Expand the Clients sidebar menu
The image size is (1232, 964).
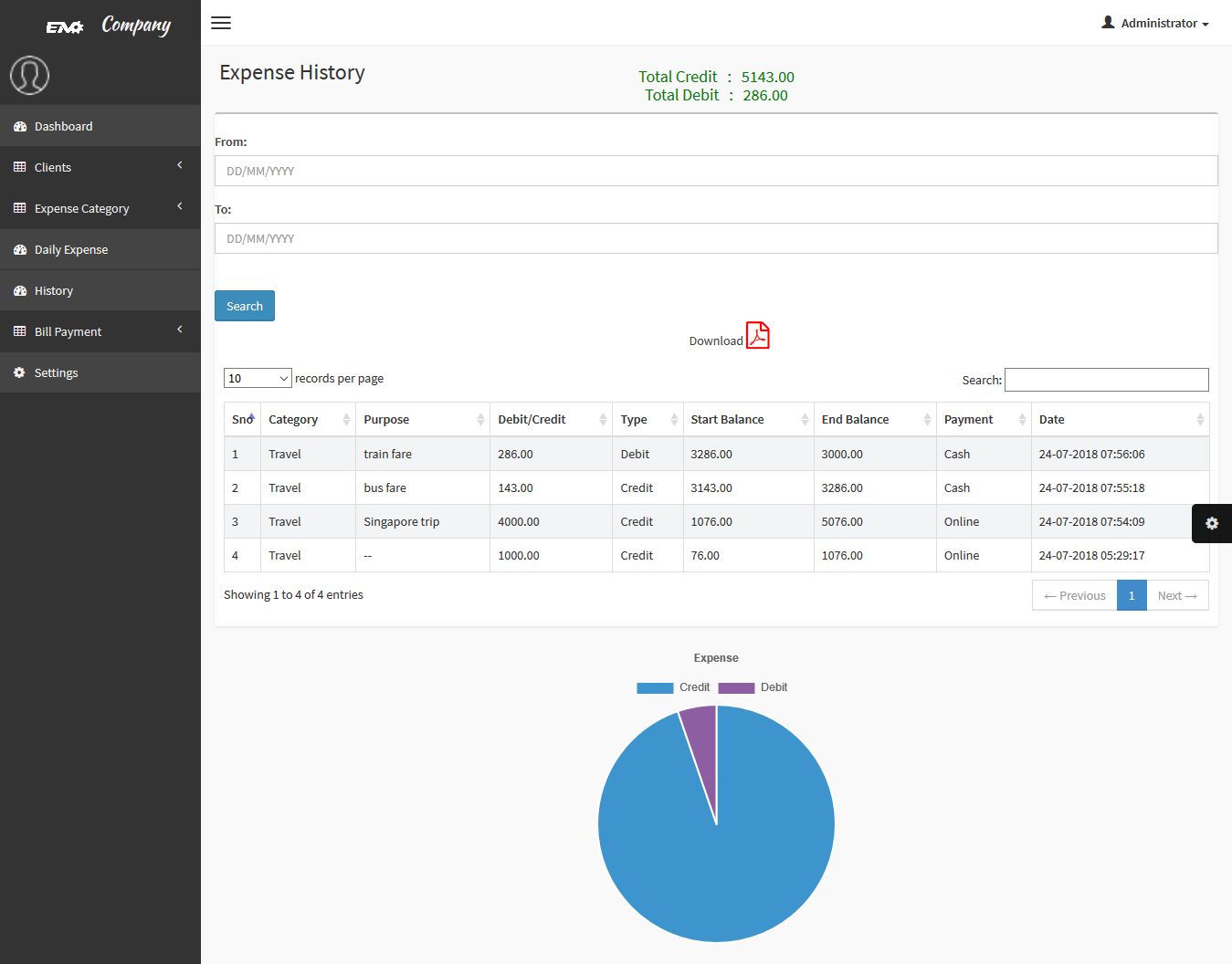point(100,167)
